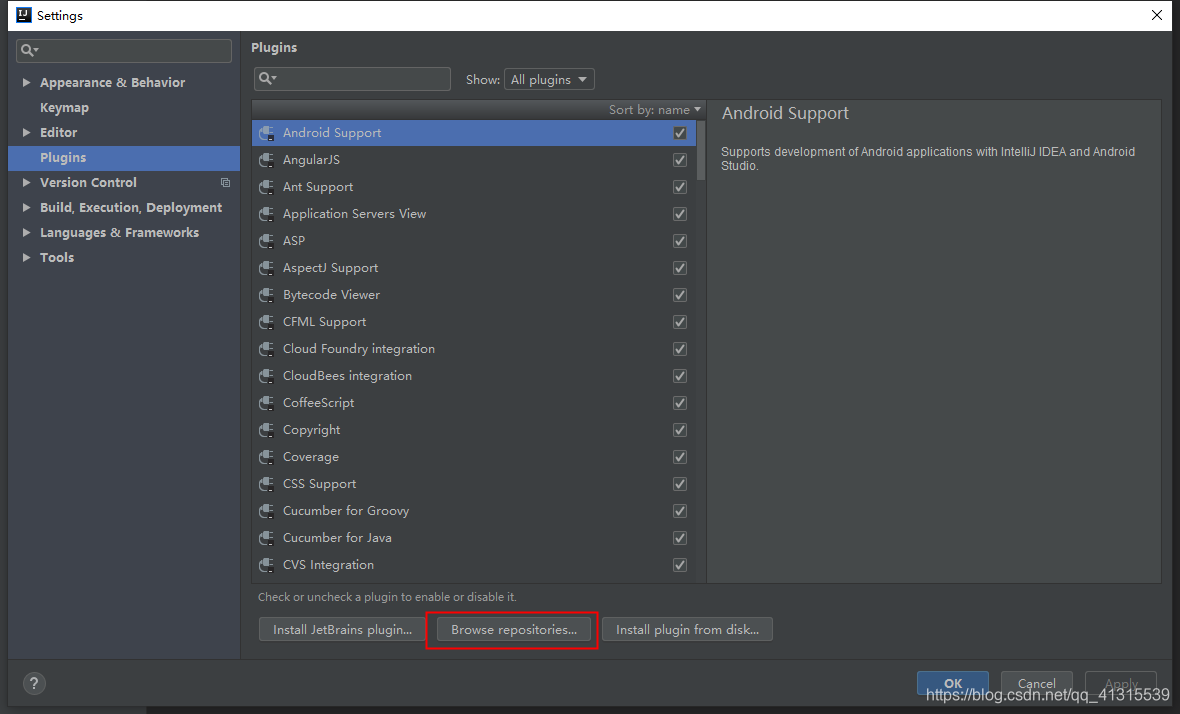Click the ASP plugin icon
The width and height of the screenshot is (1180, 714).
(266, 242)
